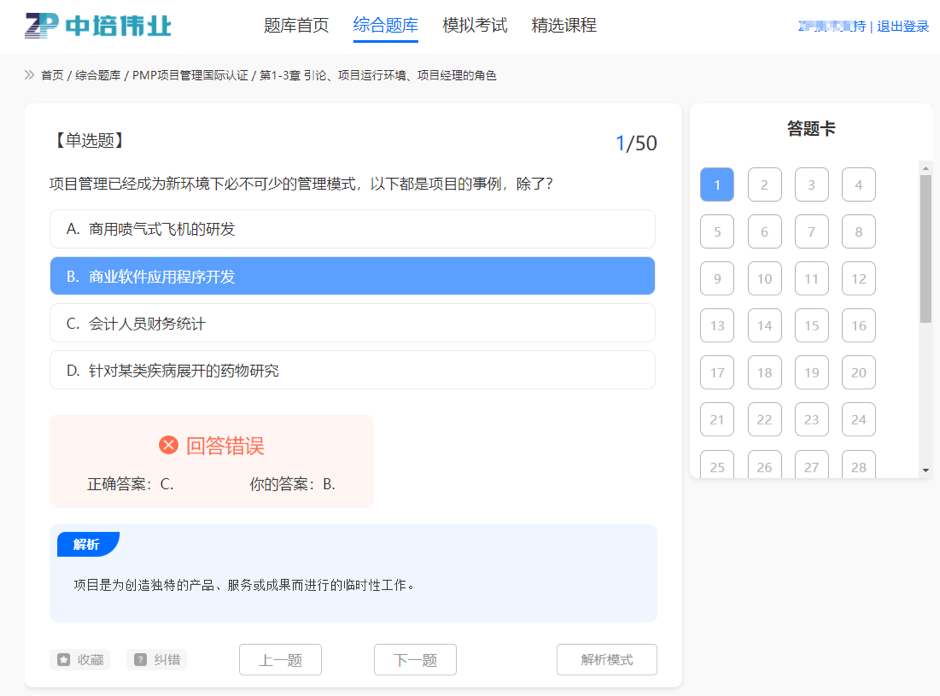Click the 中培伟业 logo icon

pyautogui.click(x=42, y=26)
